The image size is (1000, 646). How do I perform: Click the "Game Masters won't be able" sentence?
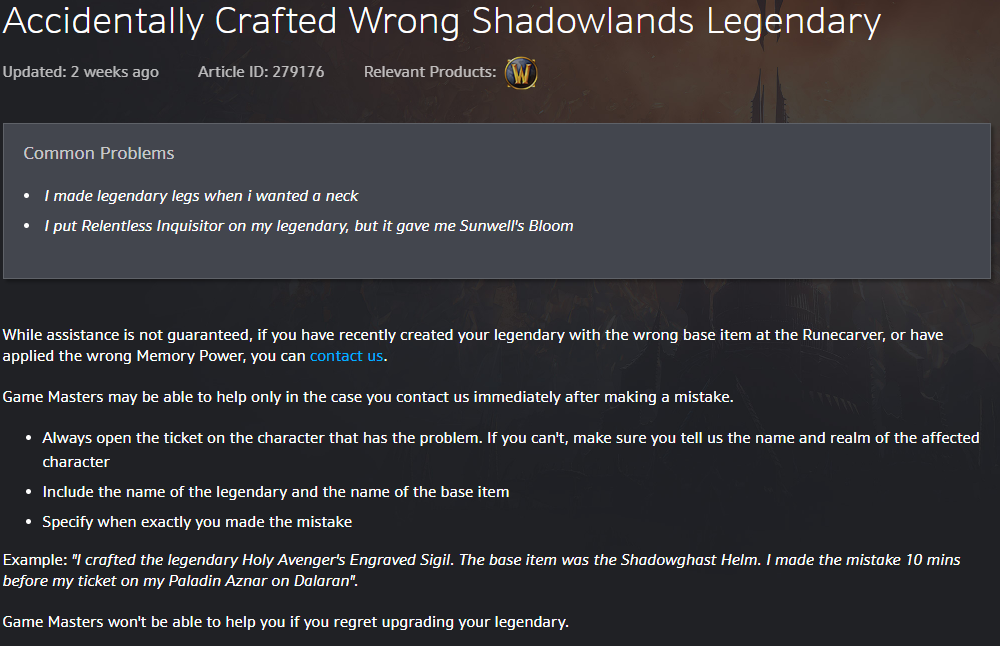point(286,622)
